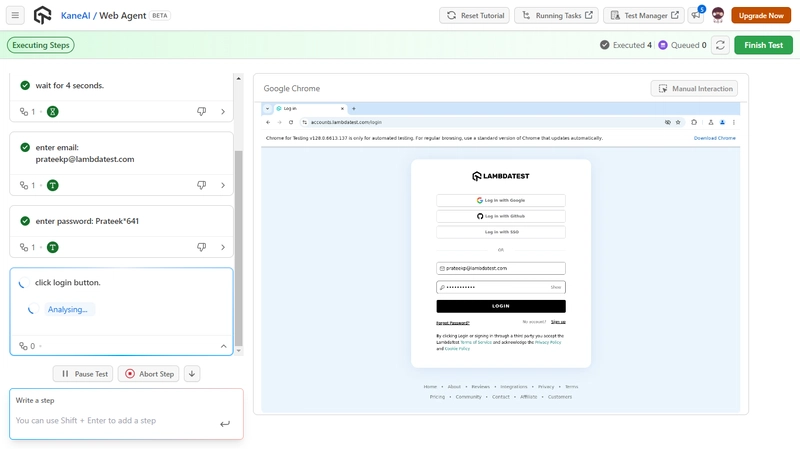Click Pause Test button
The width and height of the screenshot is (800, 449).
tap(83, 373)
